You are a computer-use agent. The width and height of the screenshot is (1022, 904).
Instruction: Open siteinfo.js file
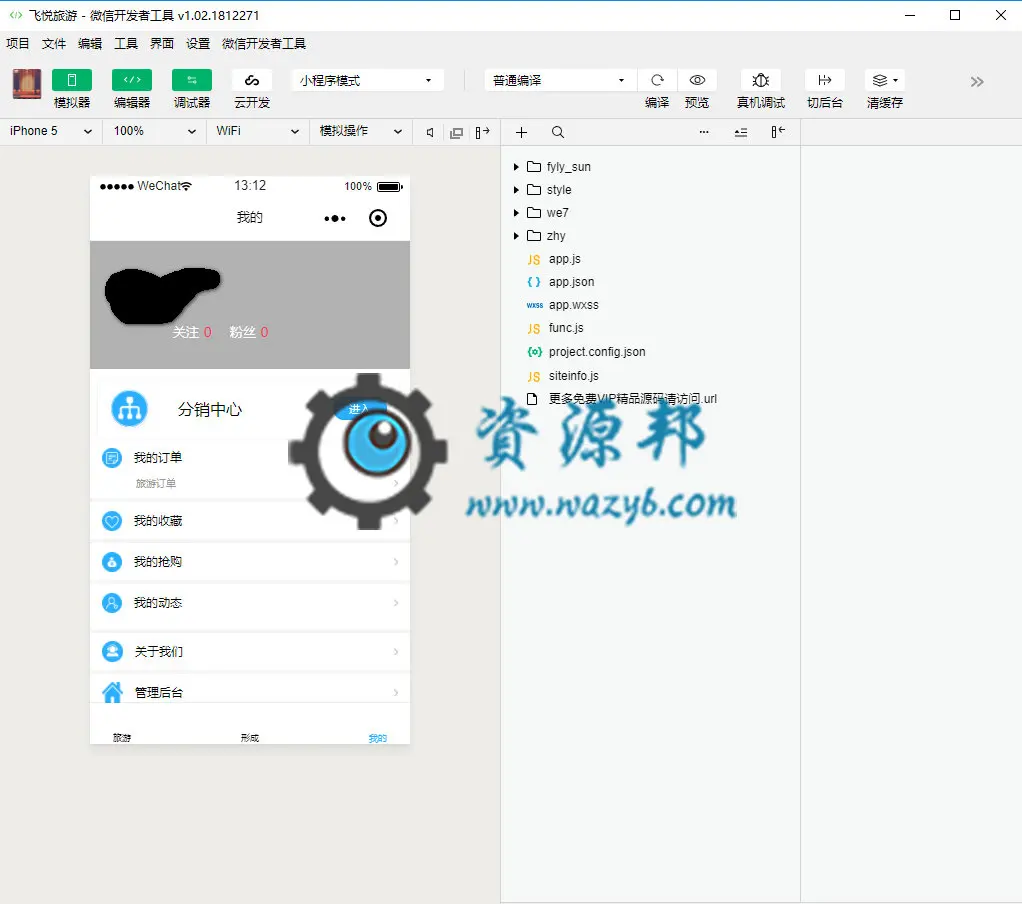pos(574,376)
